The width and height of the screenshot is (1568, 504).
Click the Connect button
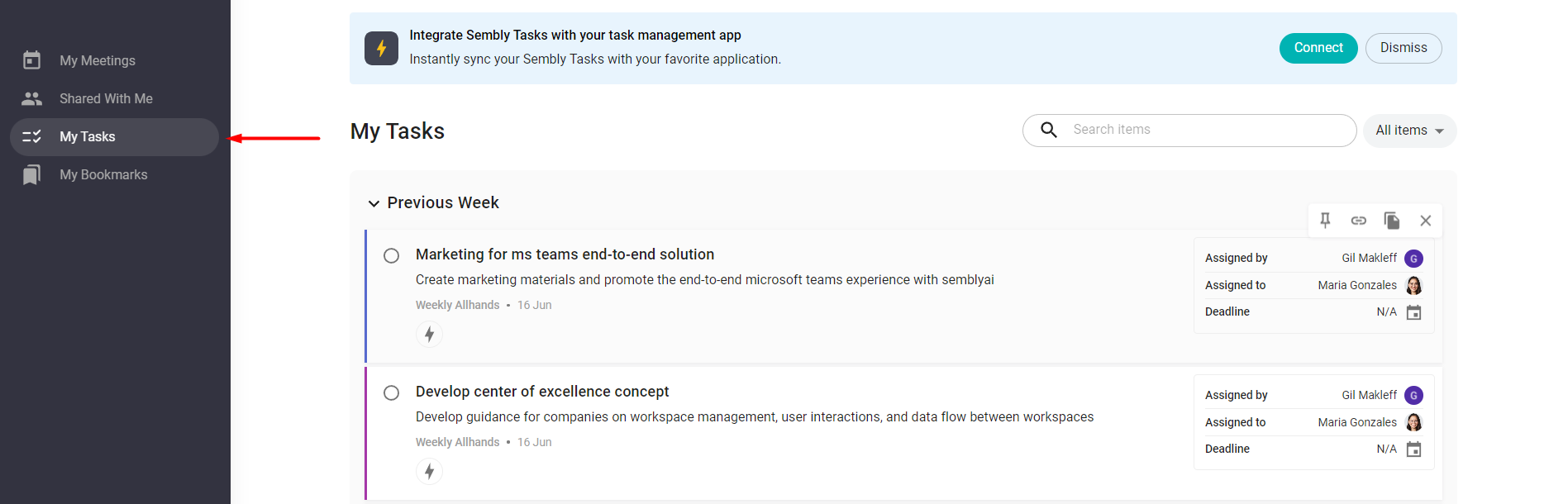click(x=1318, y=48)
